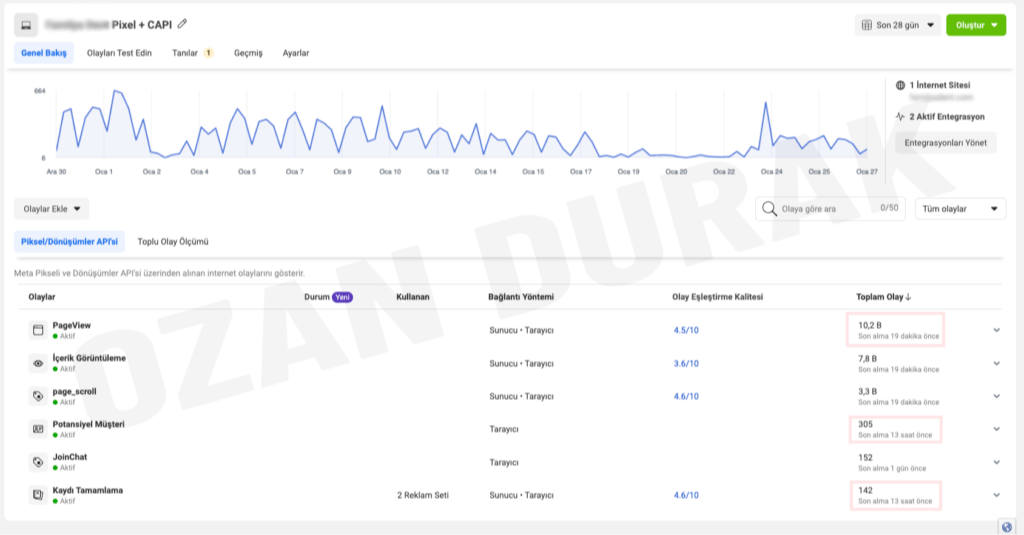Viewport: 1024px width, 535px height.
Task: Open Kaydı Tamamlama match quality 4.6/10 link
Action: click(686, 495)
